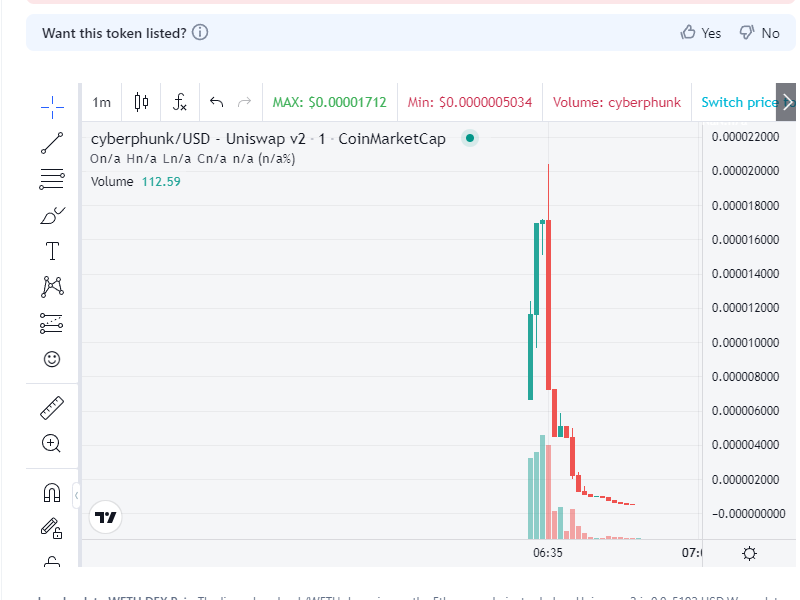This screenshot has height=600, width=800.
Task: Open the Indicators fx menu
Action: point(180,101)
